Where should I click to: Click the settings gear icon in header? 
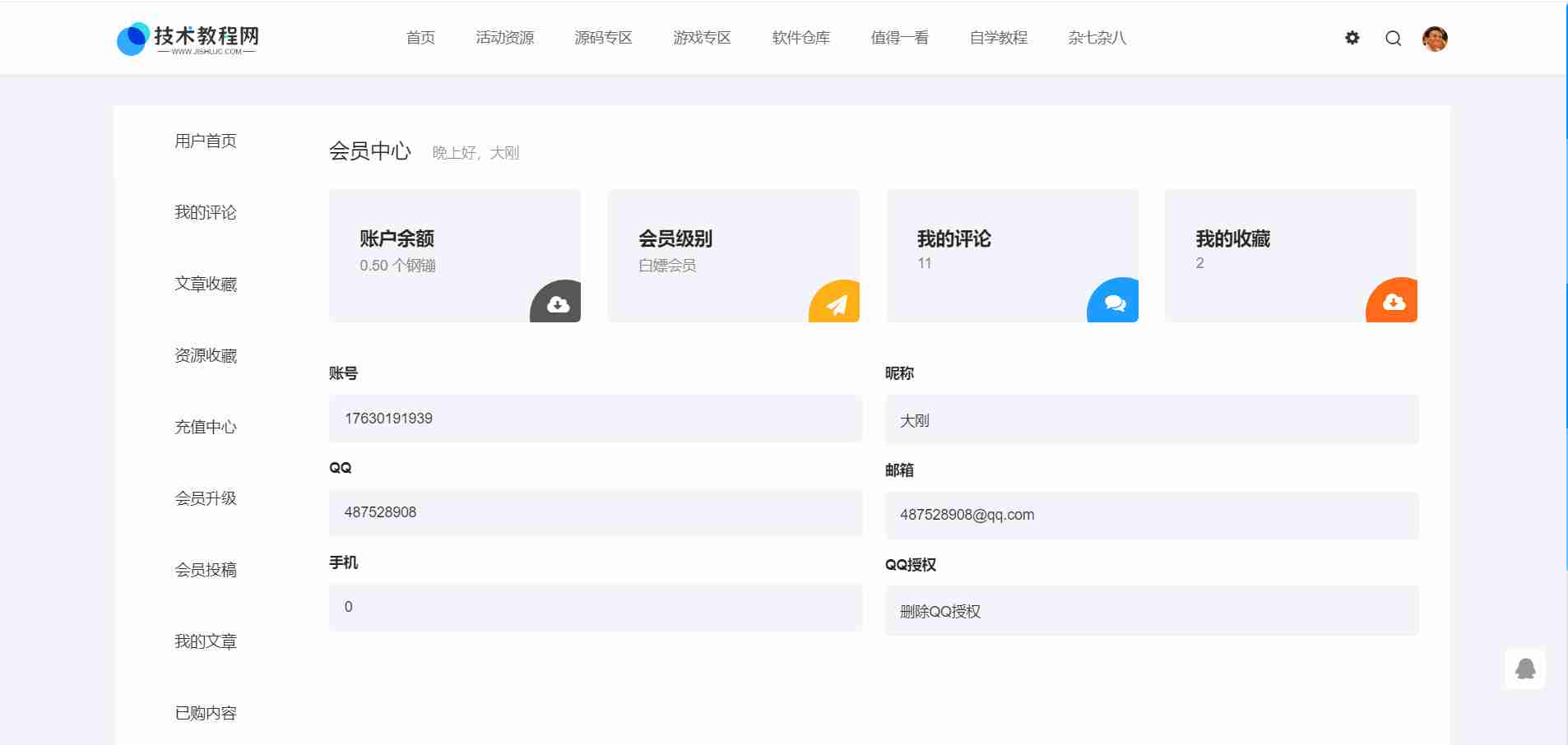pyautogui.click(x=1352, y=38)
